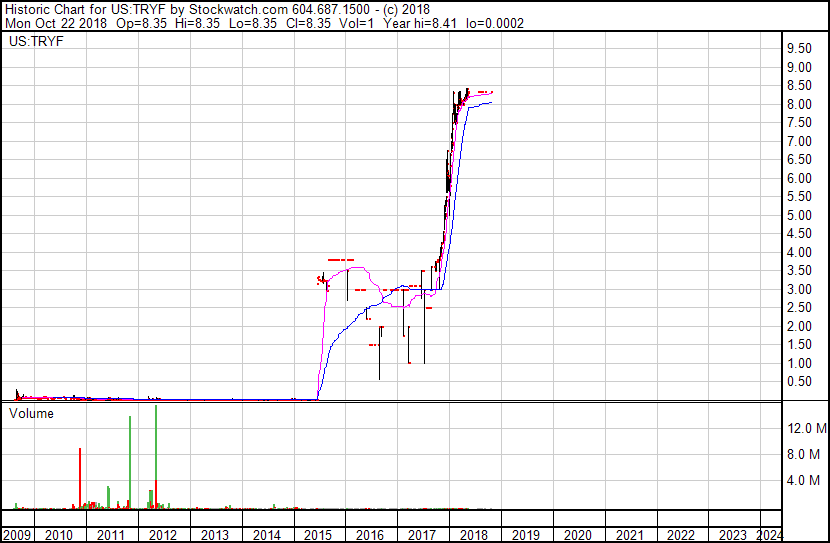Image resolution: width=830 pixels, height=543 pixels.
Task: Select the 2011 year label
Action: tap(111, 535)
